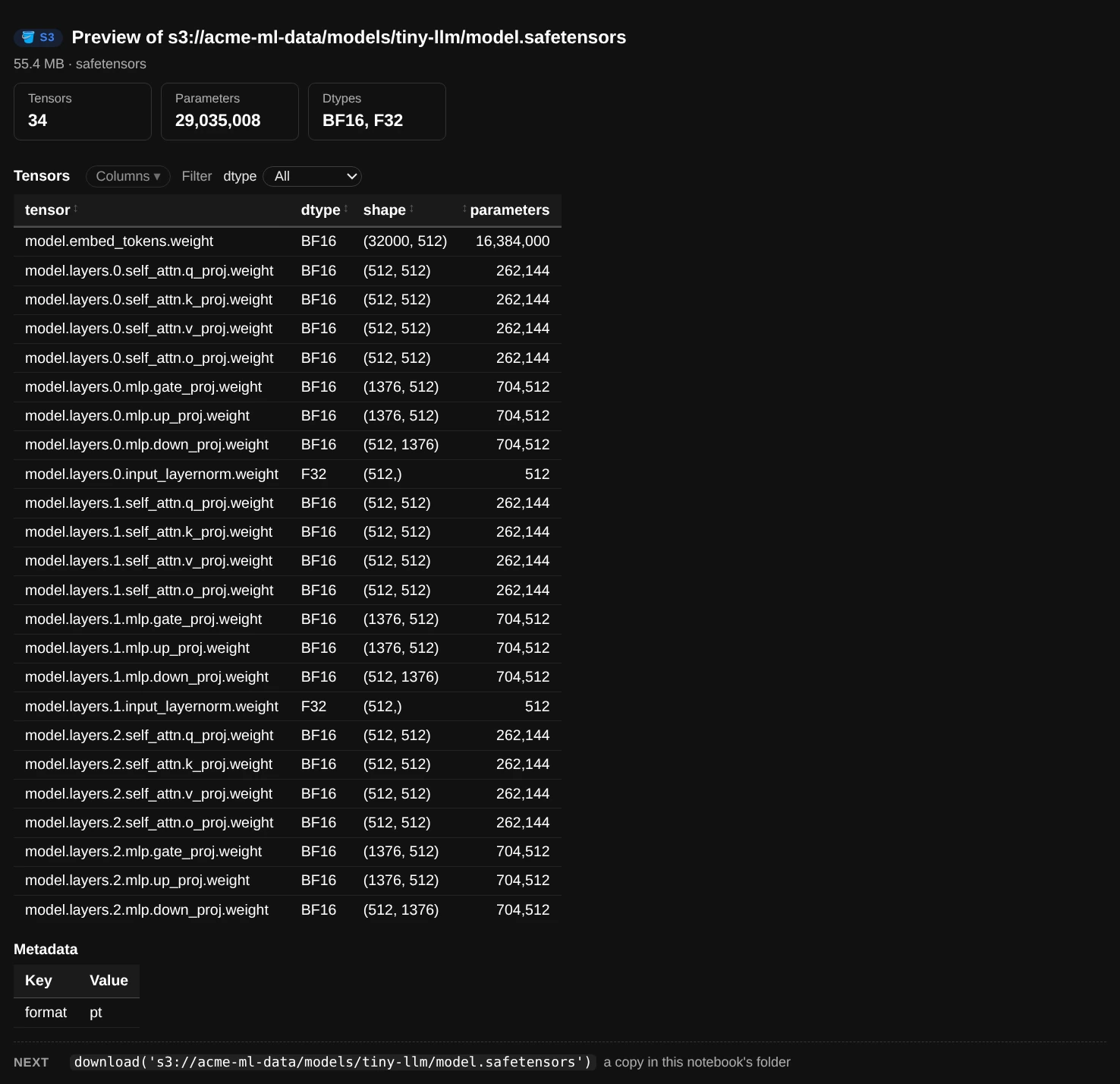Click the Tensors count card
This screenshot has width=1120, height=1084.
(x=83, y=112)
